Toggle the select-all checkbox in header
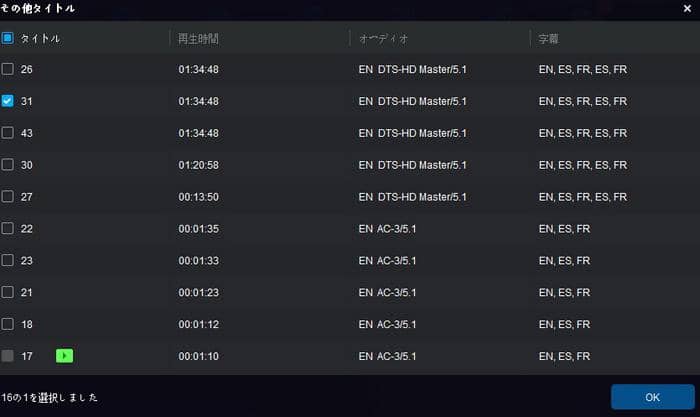Image resolution: width=700 pixels, height=417 pixels. click(x=8, y=38)
